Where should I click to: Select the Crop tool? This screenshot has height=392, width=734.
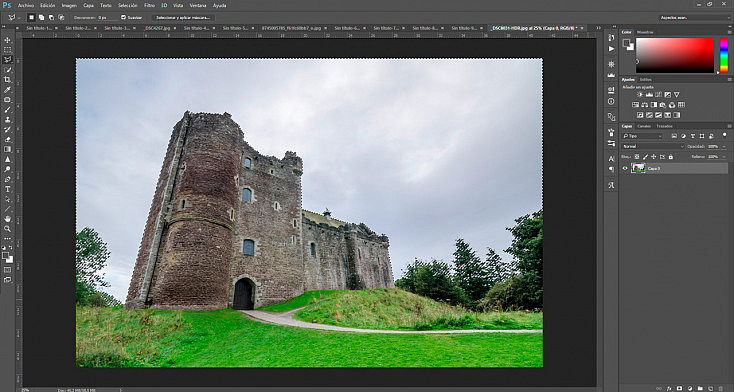(7, 80)
